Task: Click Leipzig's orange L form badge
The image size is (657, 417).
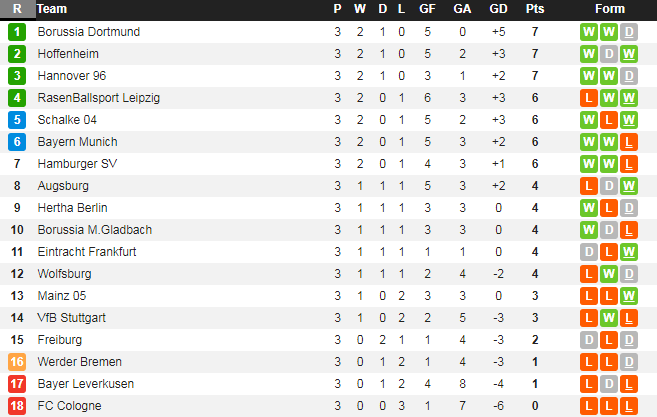Action: [589, 98]
